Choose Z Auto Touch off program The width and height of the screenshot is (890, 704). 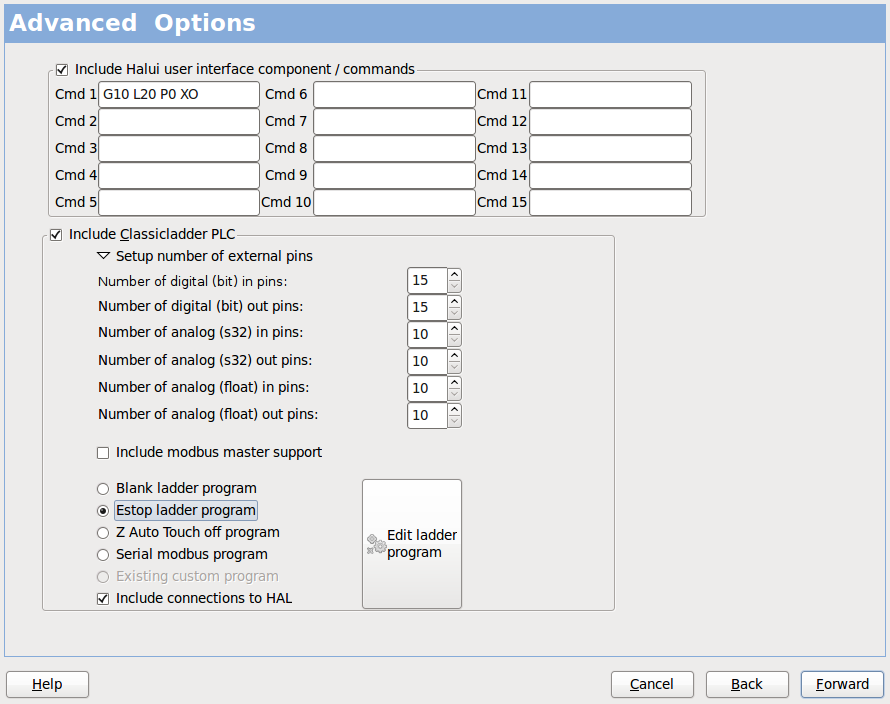click(103, 532)
